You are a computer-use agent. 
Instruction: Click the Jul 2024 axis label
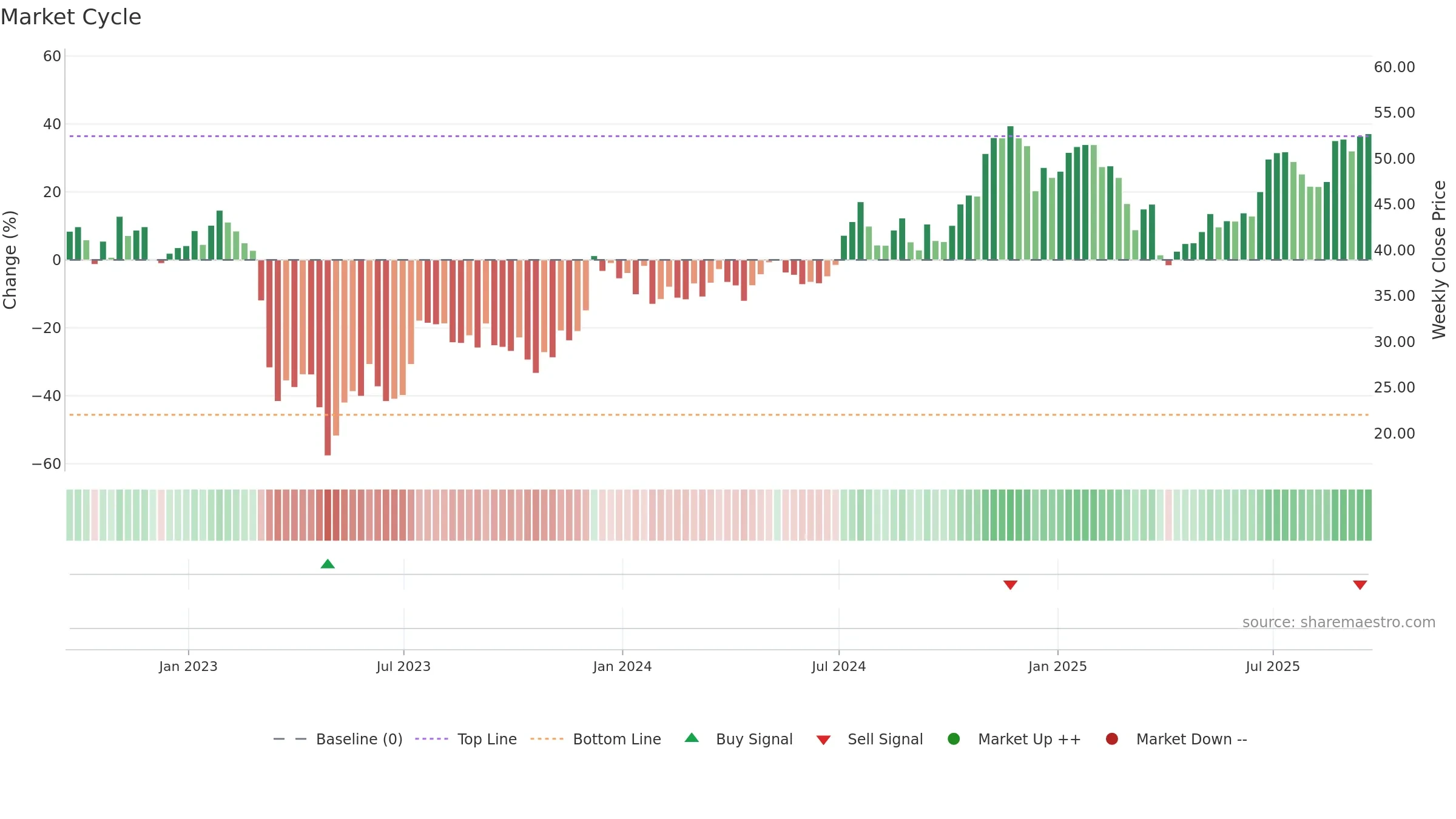coord(839,667)
